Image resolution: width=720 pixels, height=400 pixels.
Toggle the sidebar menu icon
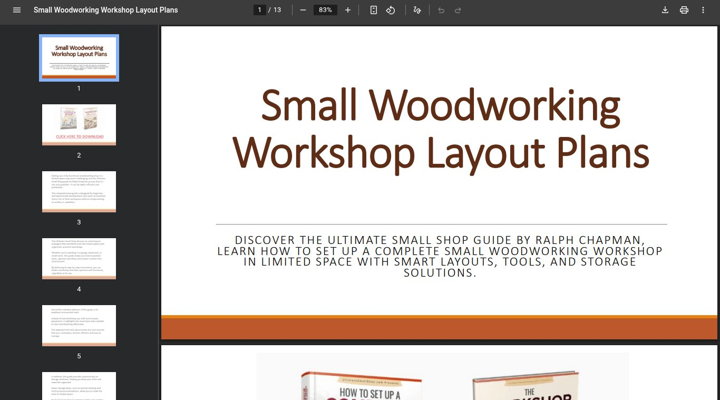click(x=17, y=10)
